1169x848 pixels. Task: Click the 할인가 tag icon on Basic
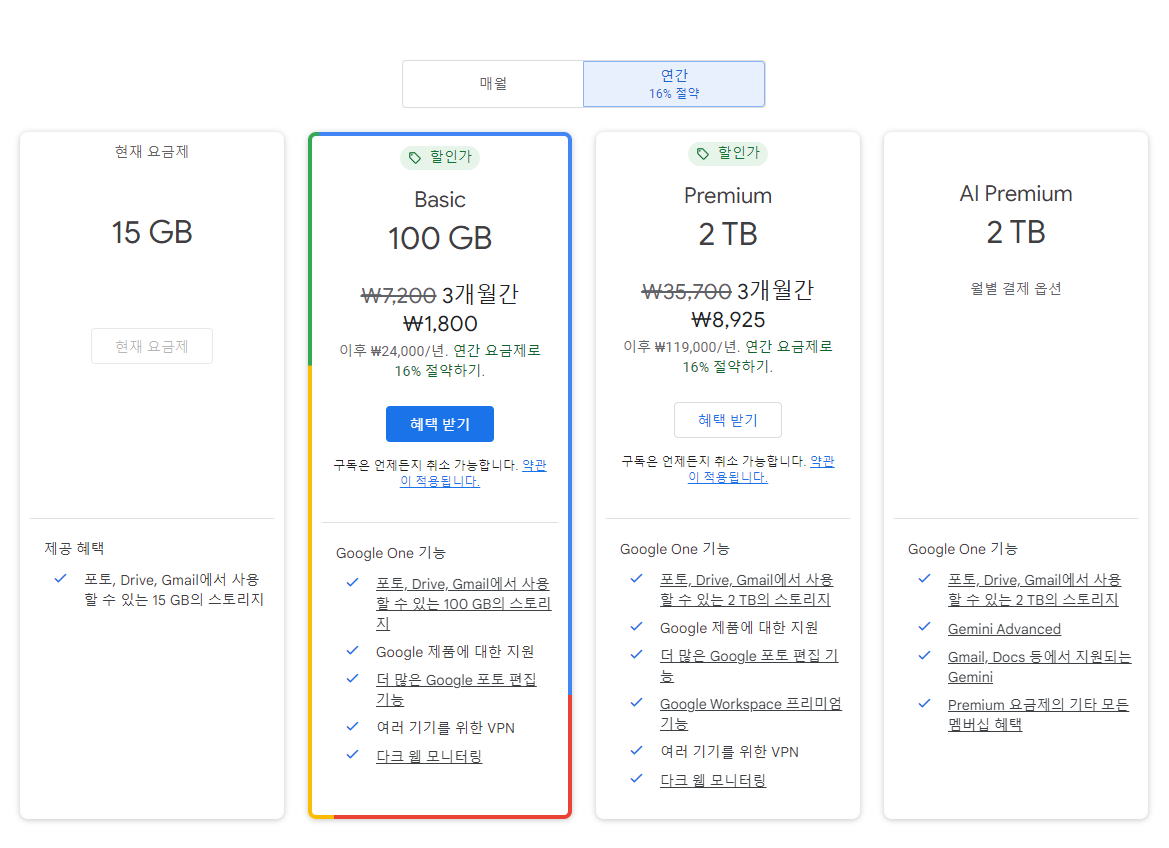pyautogui.click(x=415, y=157)
